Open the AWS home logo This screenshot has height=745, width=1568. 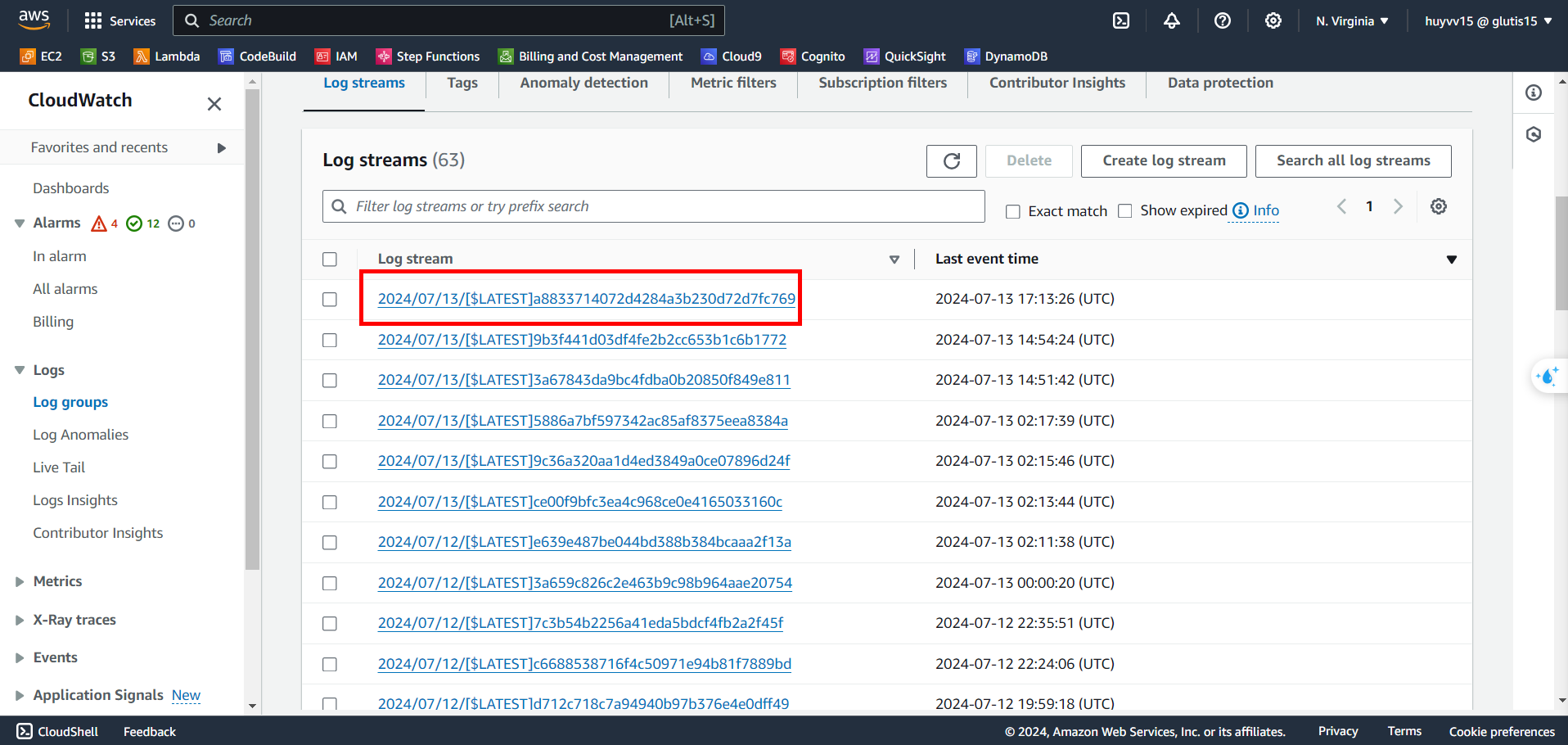tap(34, 20)
